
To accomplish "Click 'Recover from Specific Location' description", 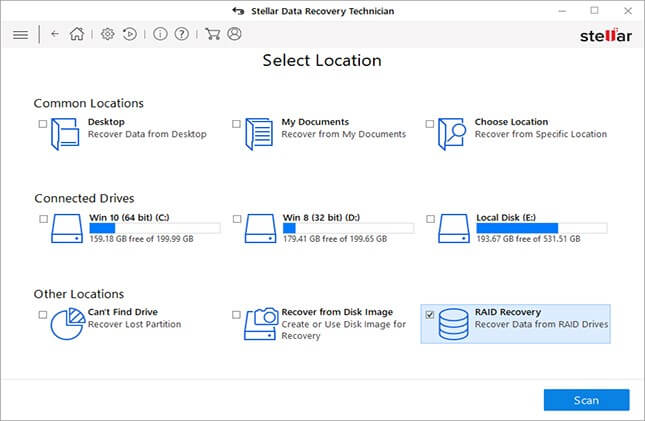I will coord(541,134).
